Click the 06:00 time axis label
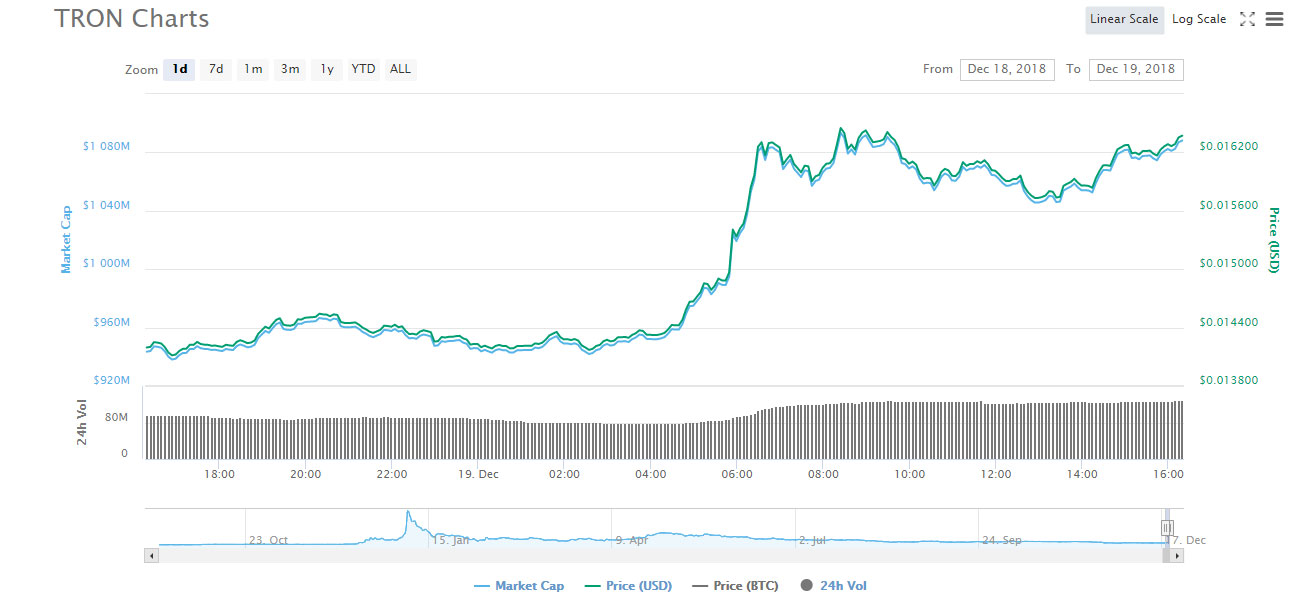1313x603 pixels. tap(737, 474)
